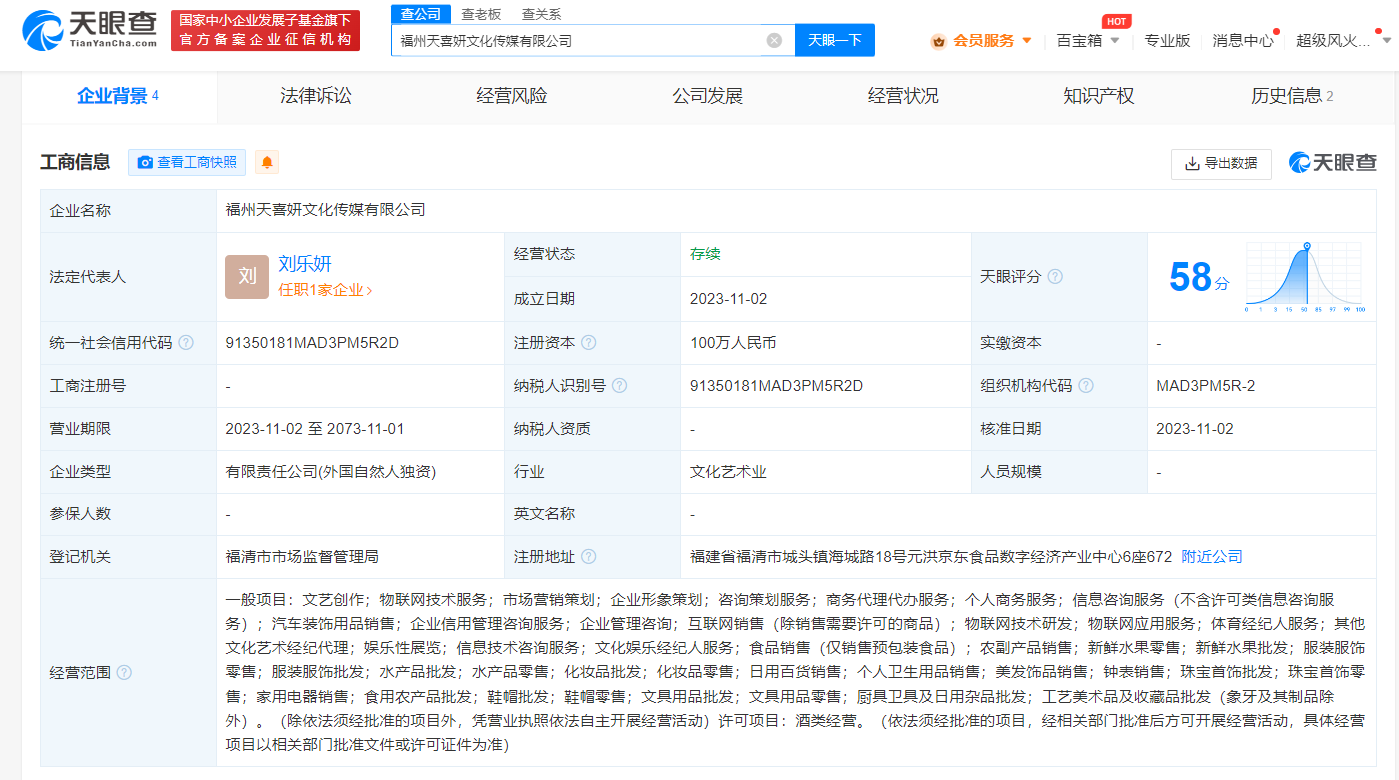Screen dimensions: 1399x780
Task: Click help icon beside 天眼评分
Action: pyautogui.click(x=1055, y=275)
